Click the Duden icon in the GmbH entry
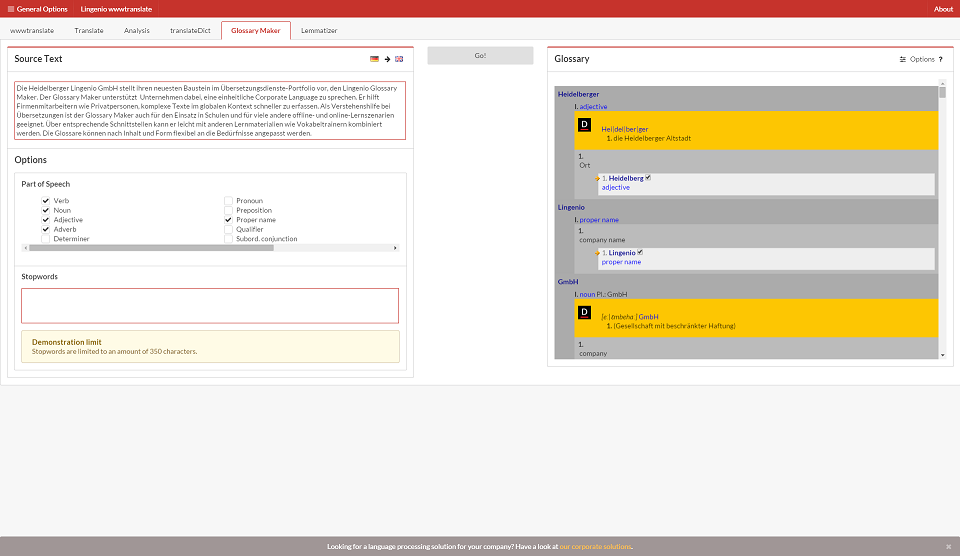This screenshot has width=960, height=556. click(584, 312)
